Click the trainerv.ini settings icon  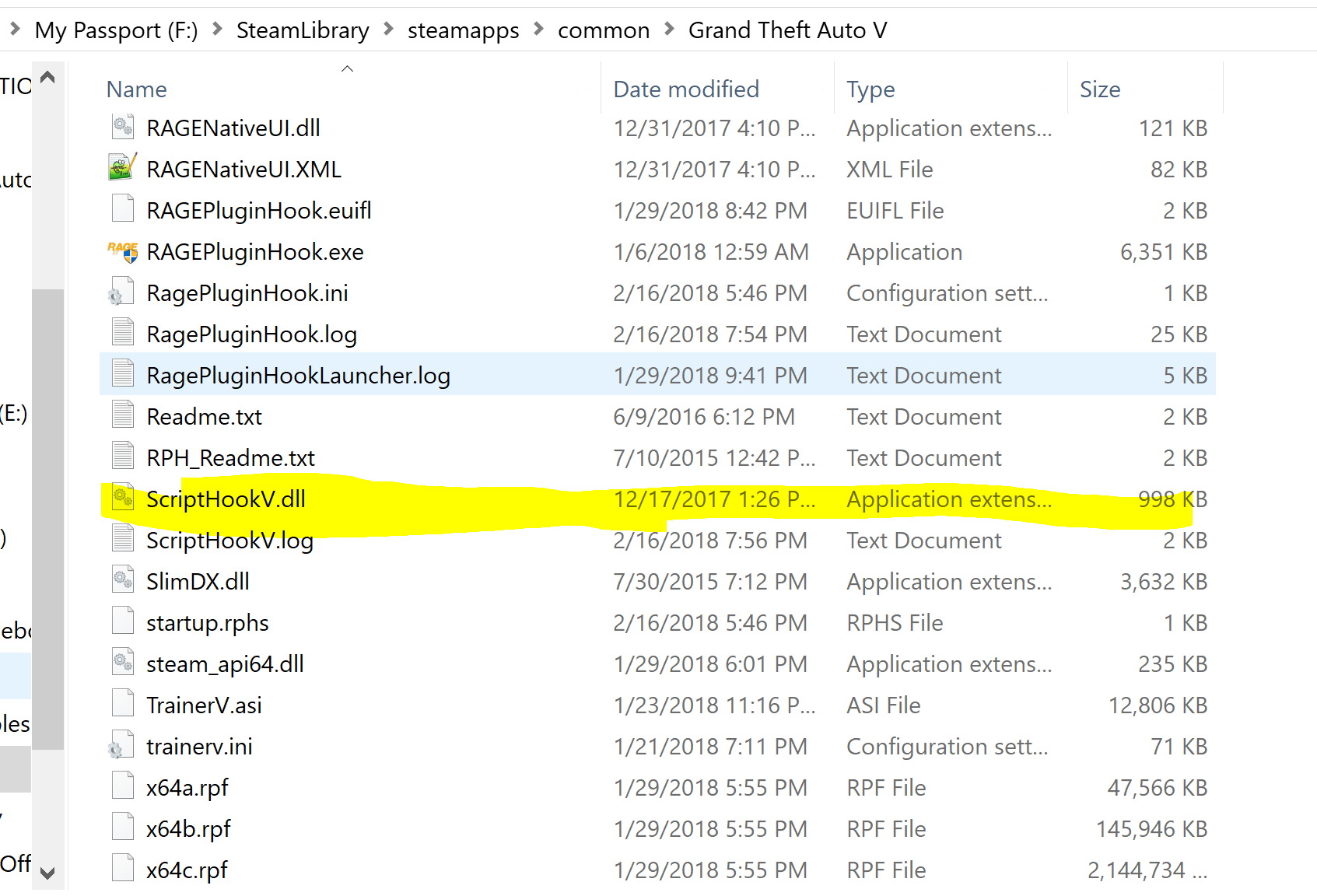[x=121, y=746]
